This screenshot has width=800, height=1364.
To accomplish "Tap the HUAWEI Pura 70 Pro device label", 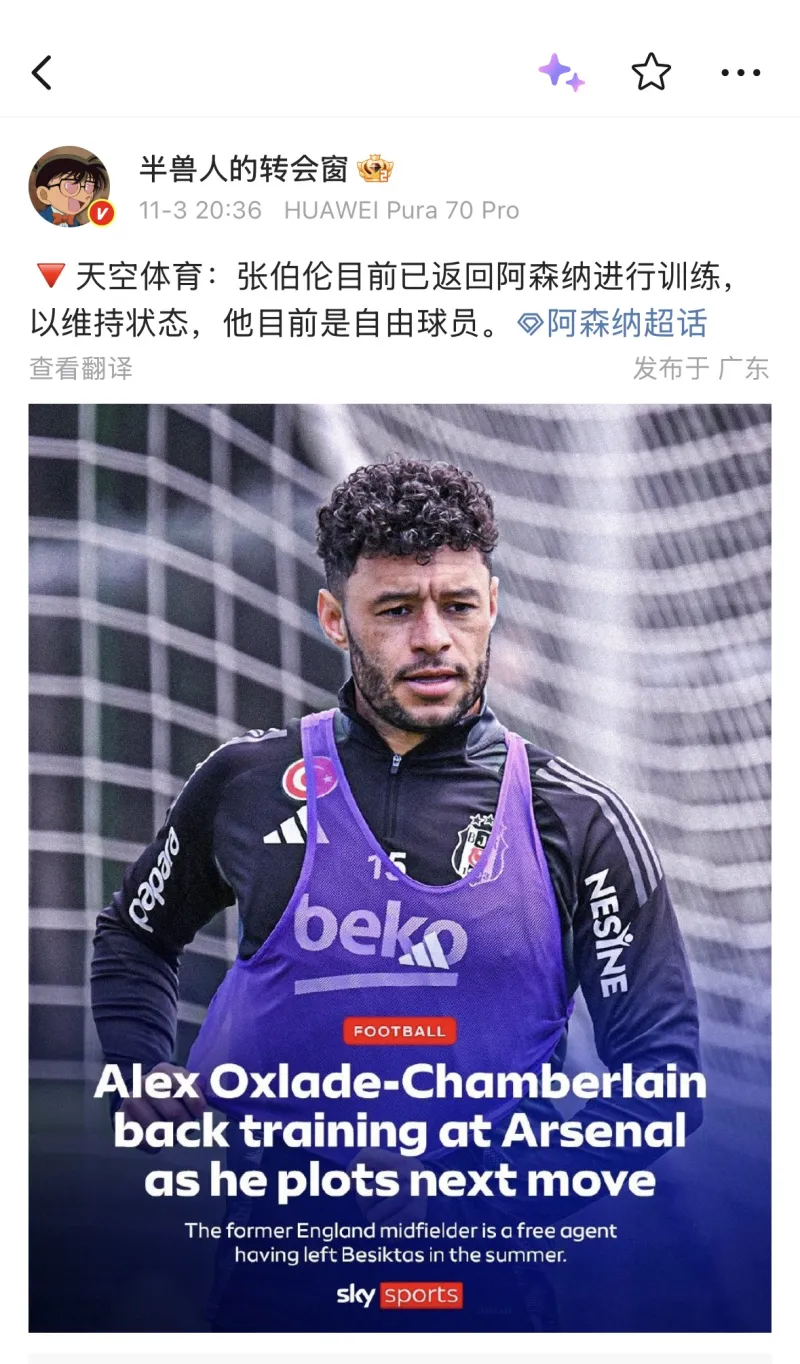I will [402, 210].
